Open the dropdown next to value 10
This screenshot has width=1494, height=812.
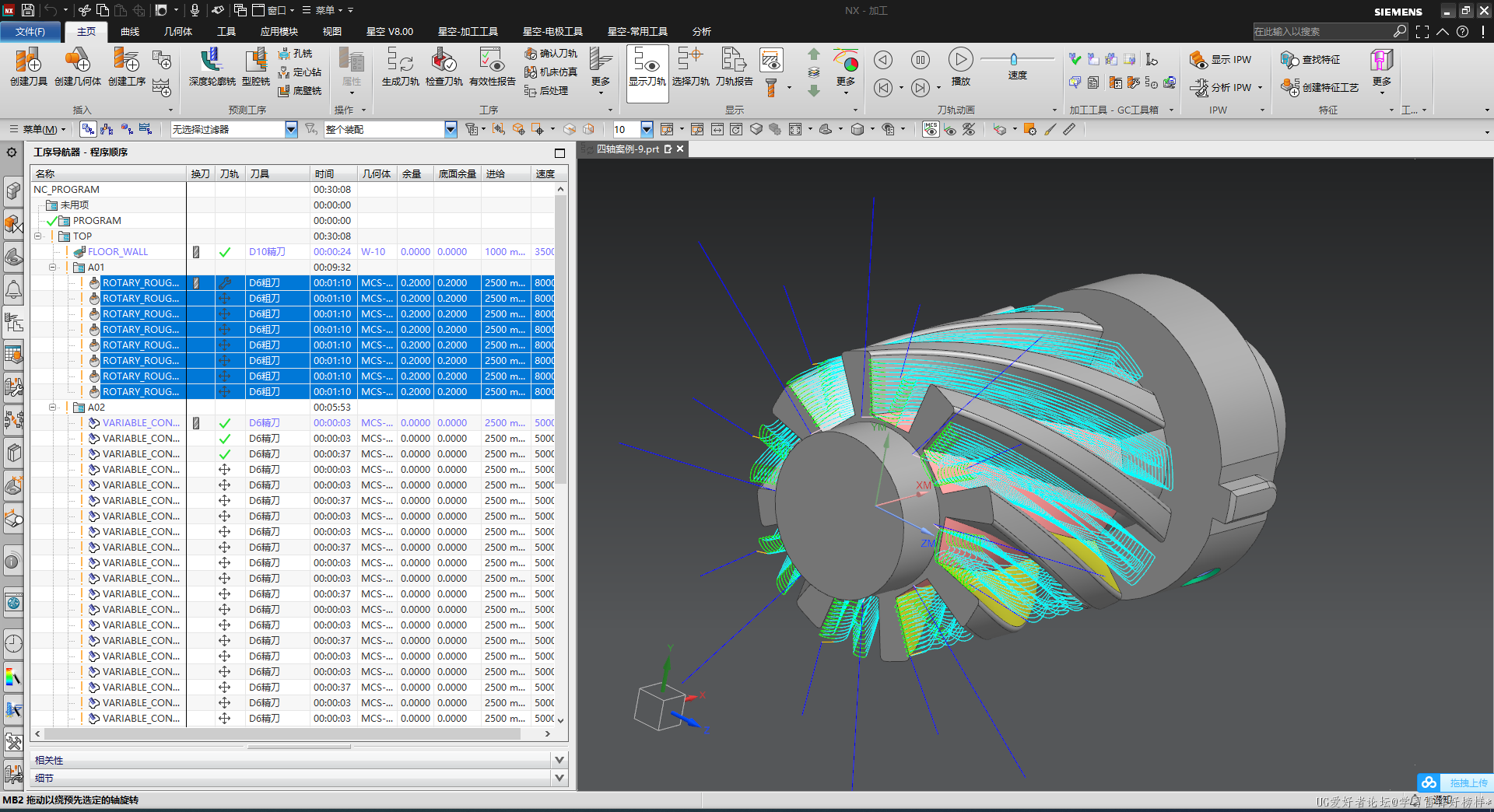[x=647, y=129]
